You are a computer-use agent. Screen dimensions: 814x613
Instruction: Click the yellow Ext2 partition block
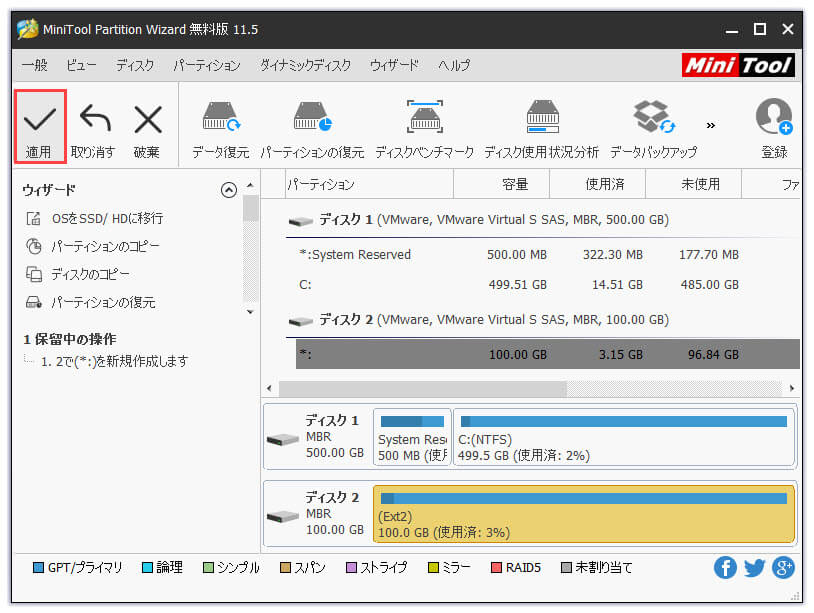pyautogui.click(x=583, y=511)
